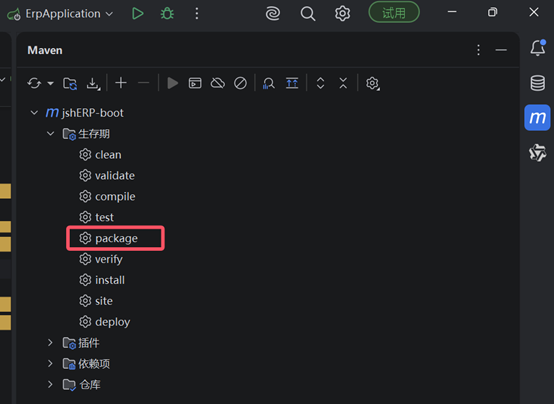Download sources and documentation icon

click(93, 83)
